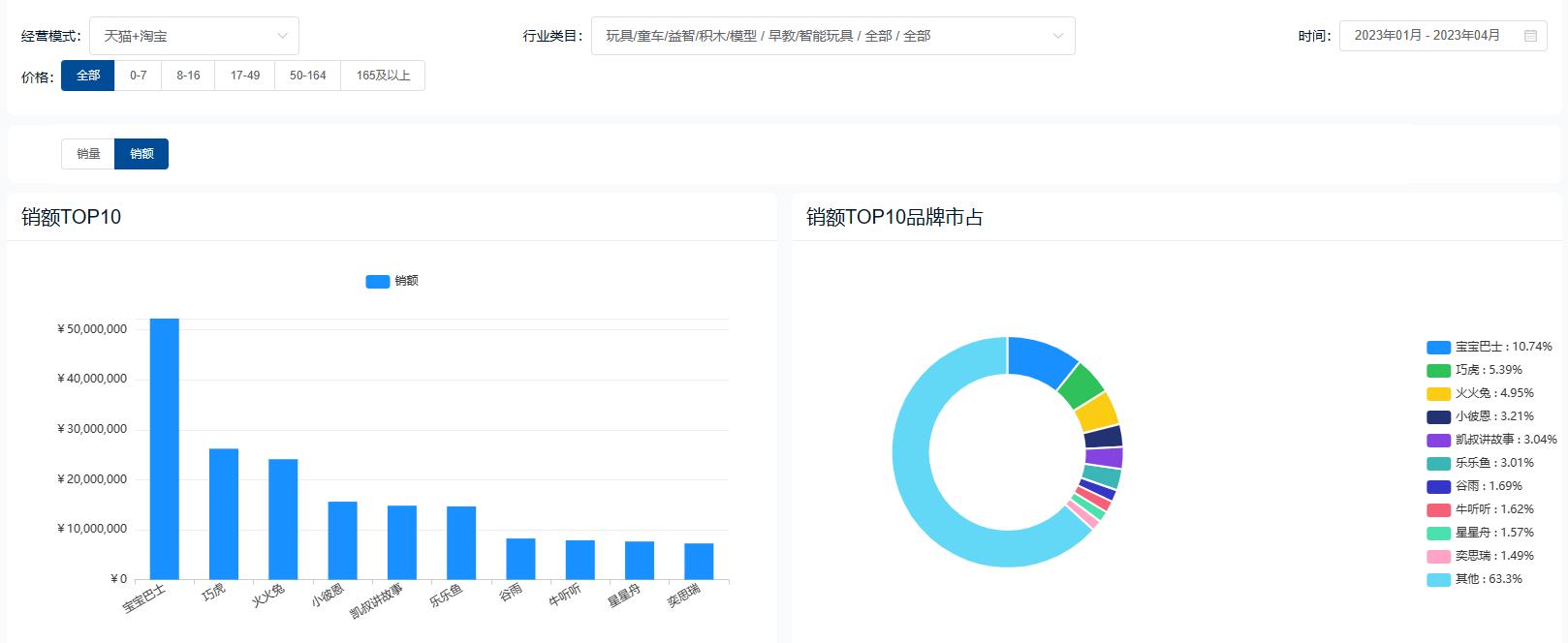The width and height of the screenshot is (1568, 643).
Task: Open the 经营模式 天猫+淘宝 dropdown
Action: [194, 36]
